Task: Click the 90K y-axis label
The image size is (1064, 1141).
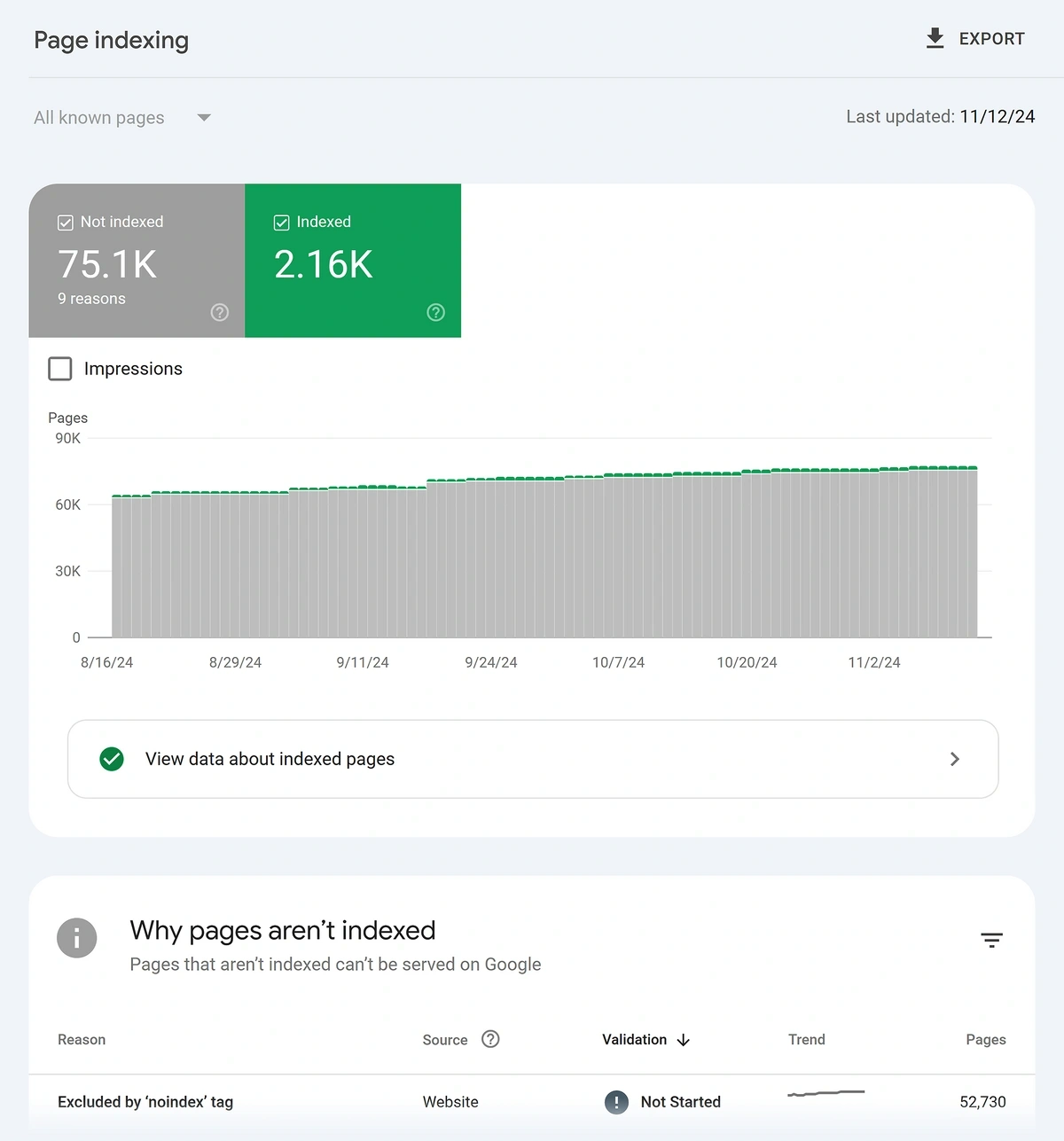Action: (67, 438)
